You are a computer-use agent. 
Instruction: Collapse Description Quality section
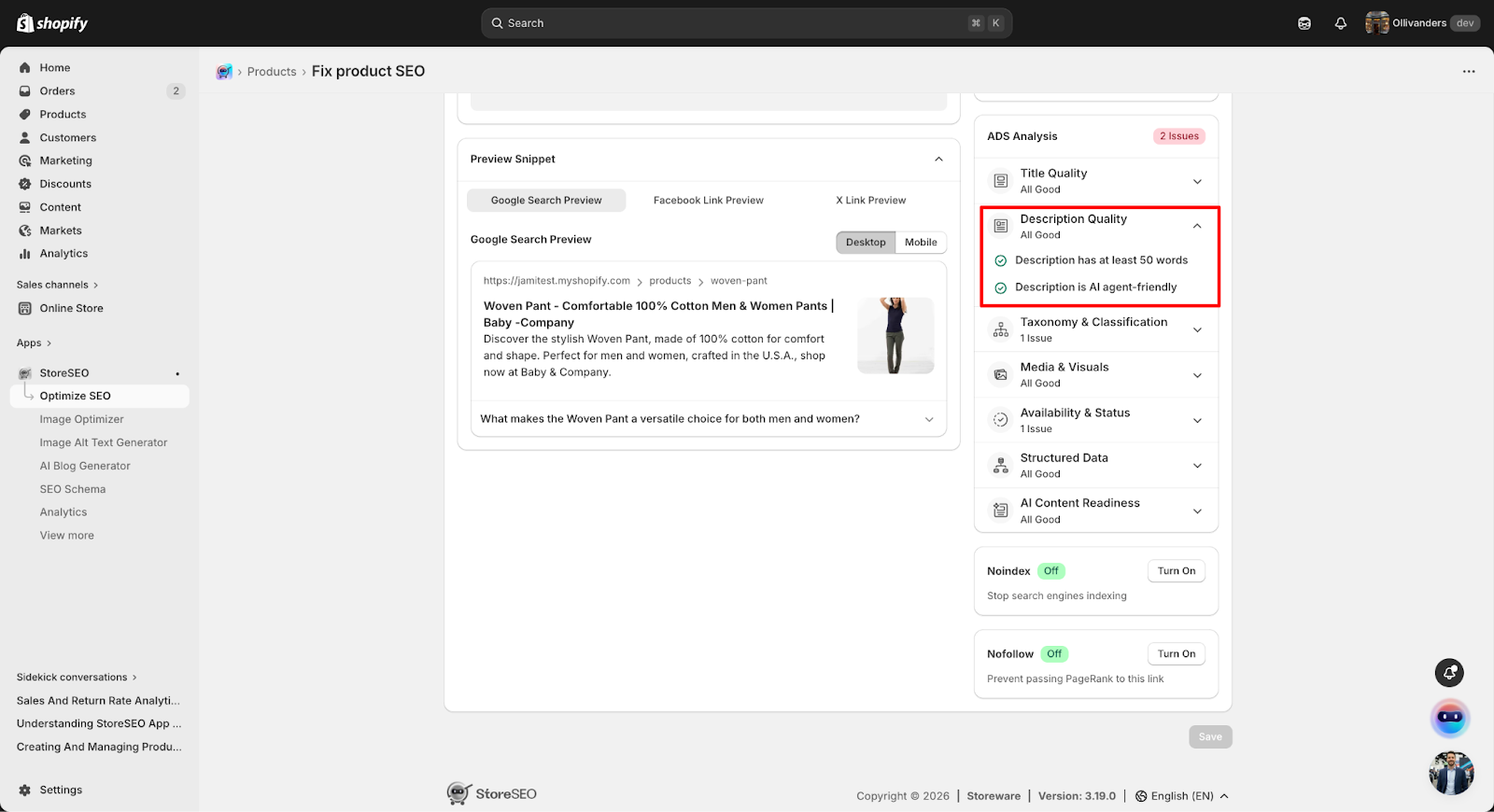pos(1197,227)
